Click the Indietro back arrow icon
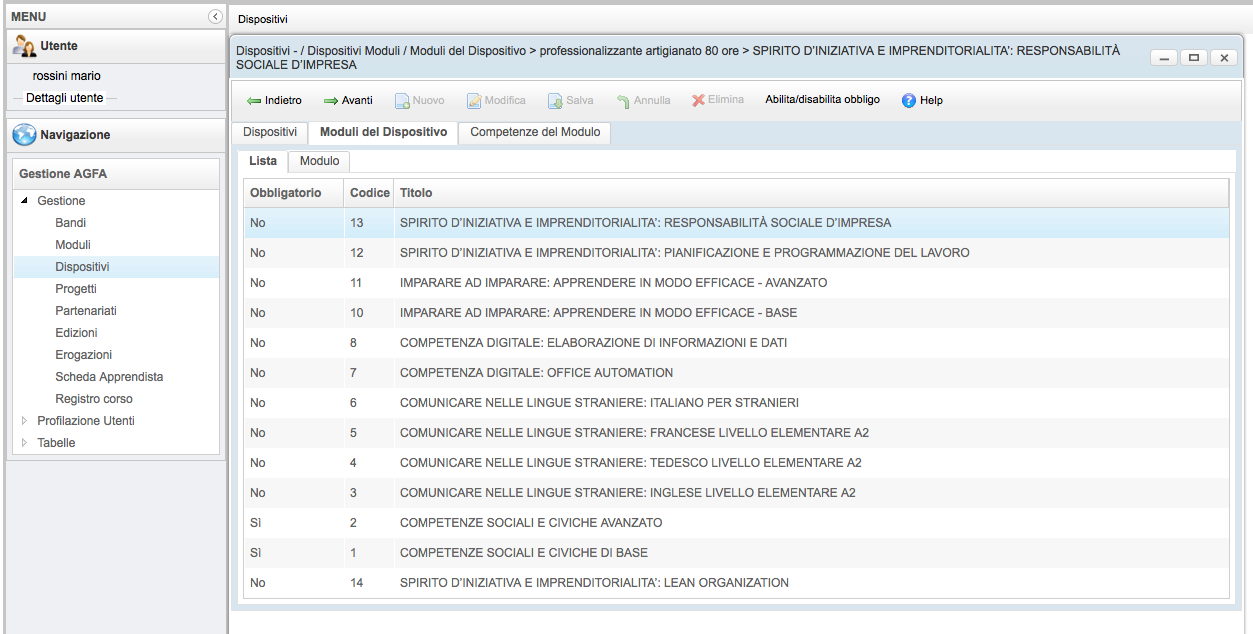 point(254,101)
